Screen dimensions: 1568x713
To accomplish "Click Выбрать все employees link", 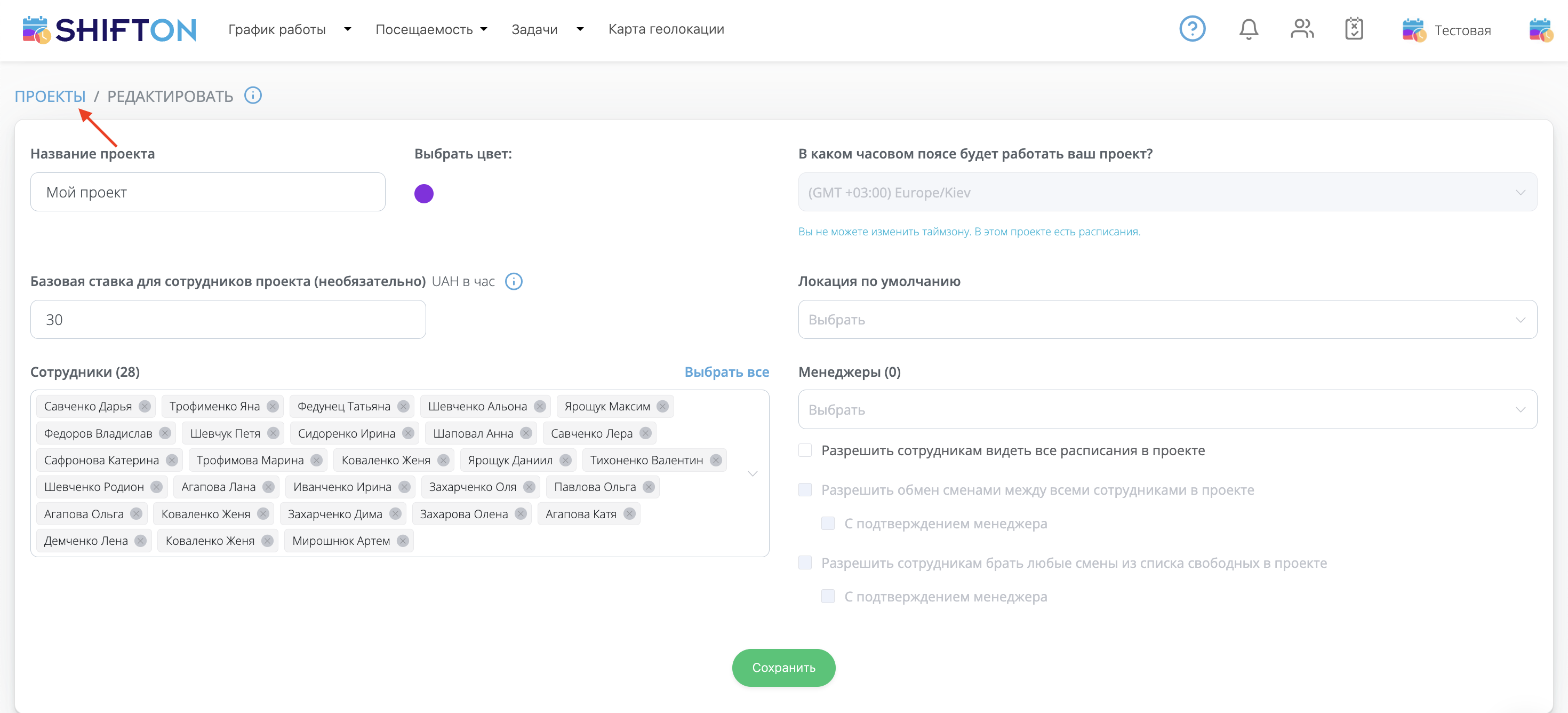I will click(726, 371).
